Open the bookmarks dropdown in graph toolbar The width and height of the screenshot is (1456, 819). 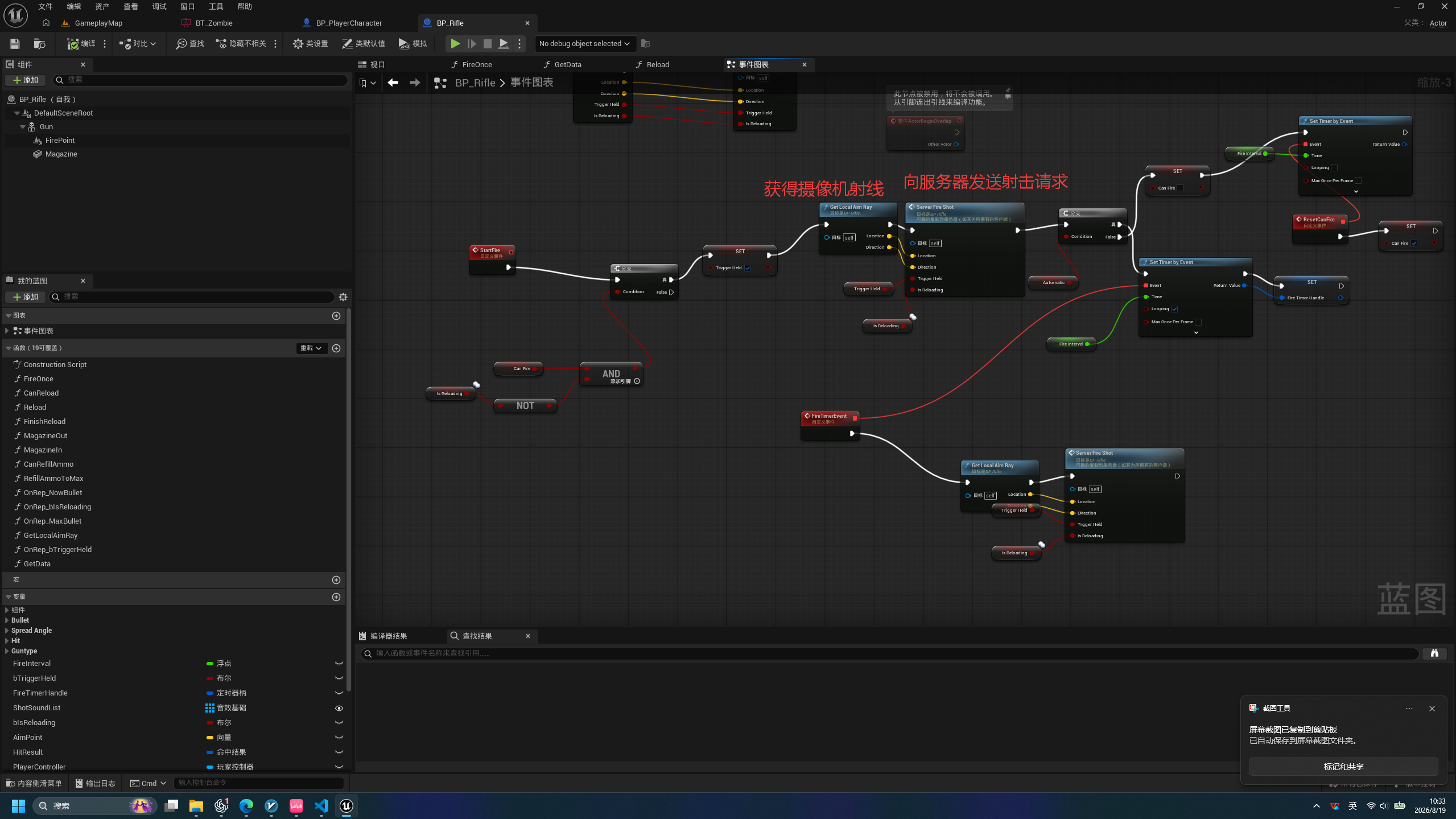click(x=368, y=83)
